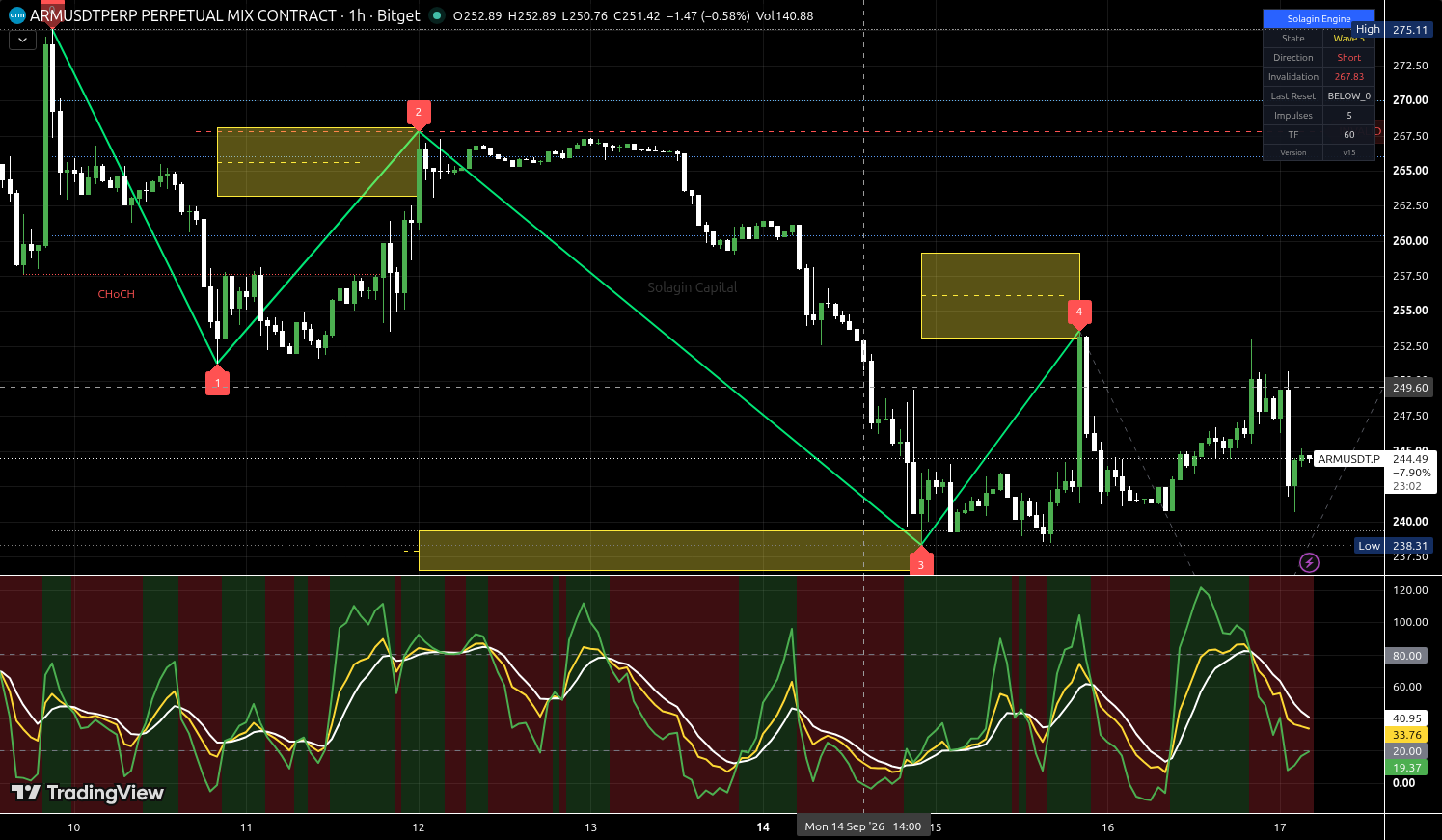1442x840 pixels.
Task: Open the TradingView logo link
Action: coord(88,793)
